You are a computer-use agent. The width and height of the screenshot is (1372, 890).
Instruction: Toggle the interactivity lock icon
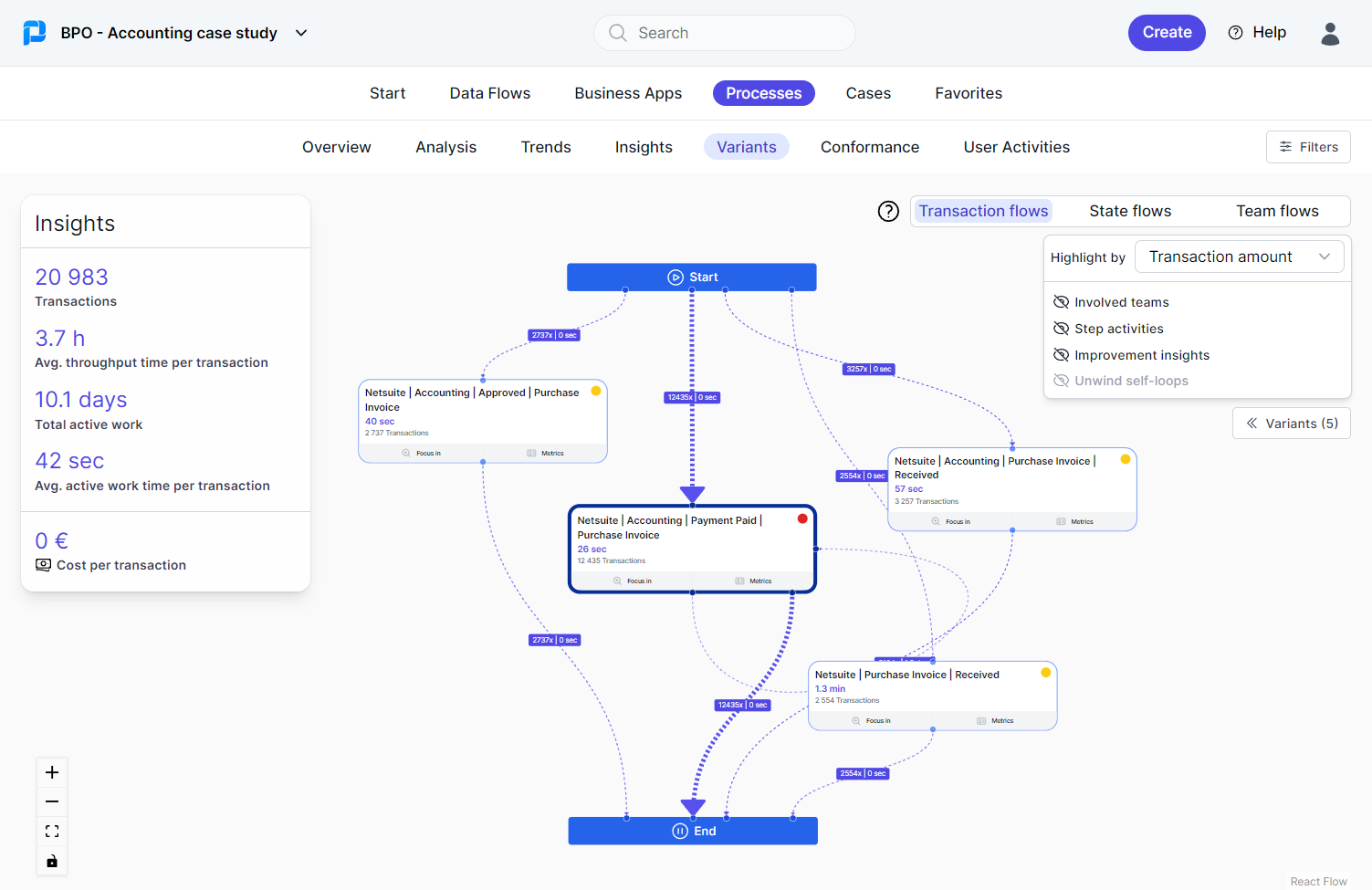51,860
